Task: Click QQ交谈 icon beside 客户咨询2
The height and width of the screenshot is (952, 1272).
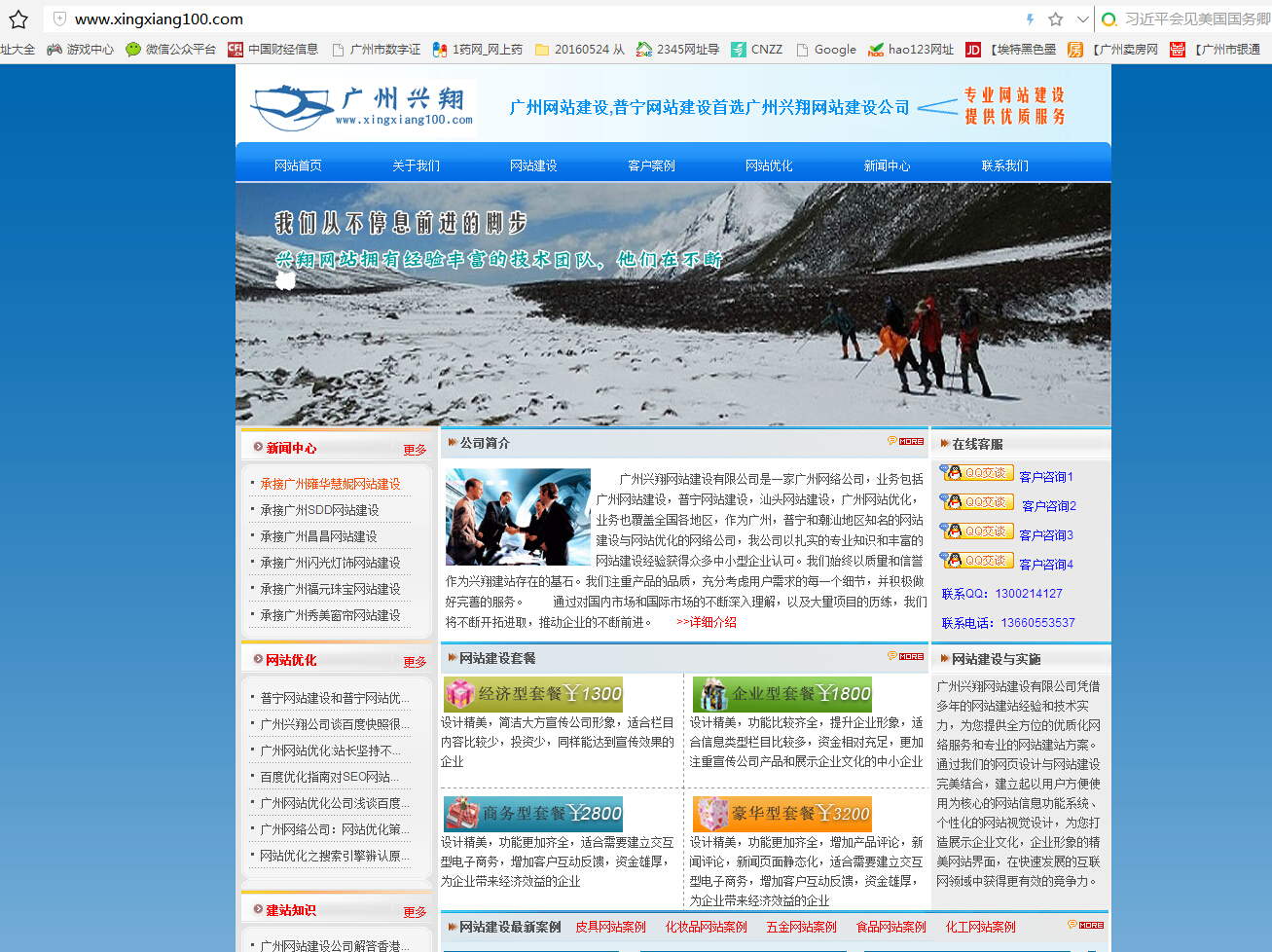Action: [x=977, y=502]
